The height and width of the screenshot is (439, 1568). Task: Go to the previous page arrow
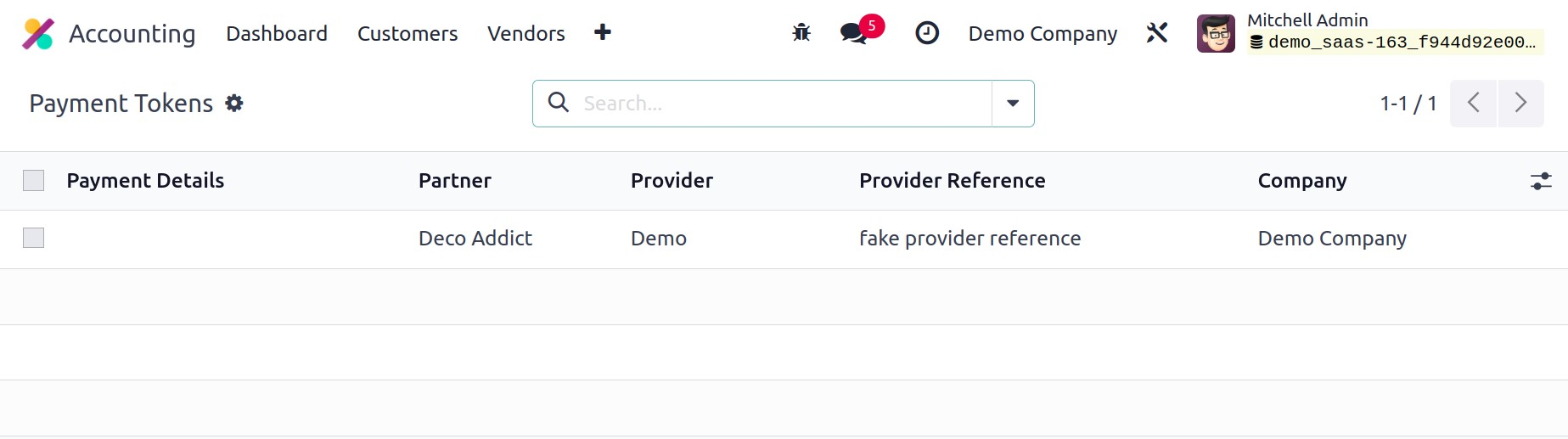coord(1473,104)
